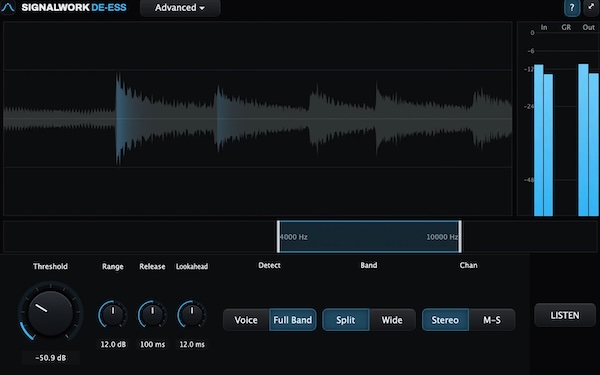Click the -50.9 dB threshold value field

51,358
